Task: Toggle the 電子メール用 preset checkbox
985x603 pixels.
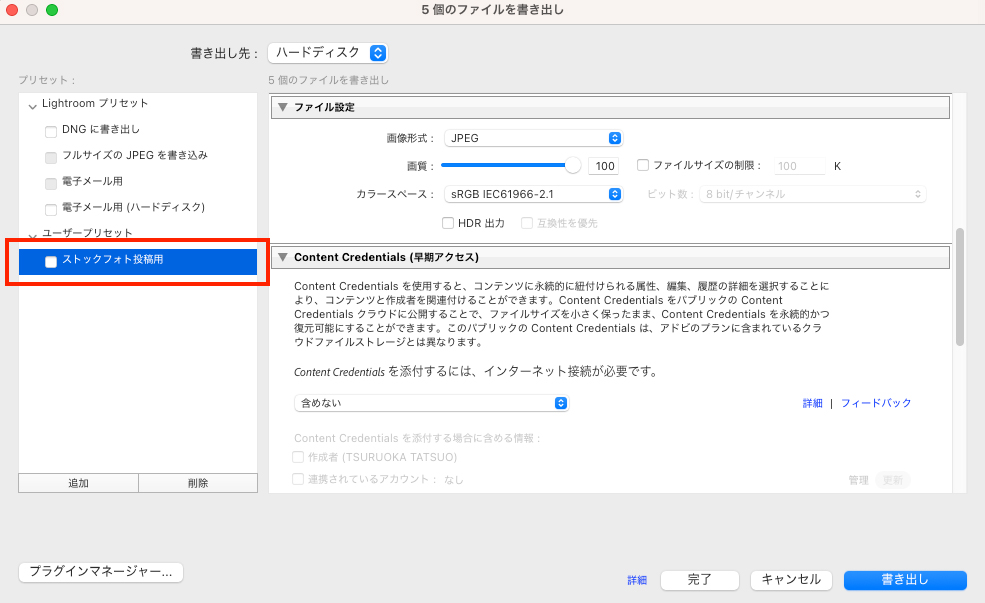Action: [x=50, y=183]
